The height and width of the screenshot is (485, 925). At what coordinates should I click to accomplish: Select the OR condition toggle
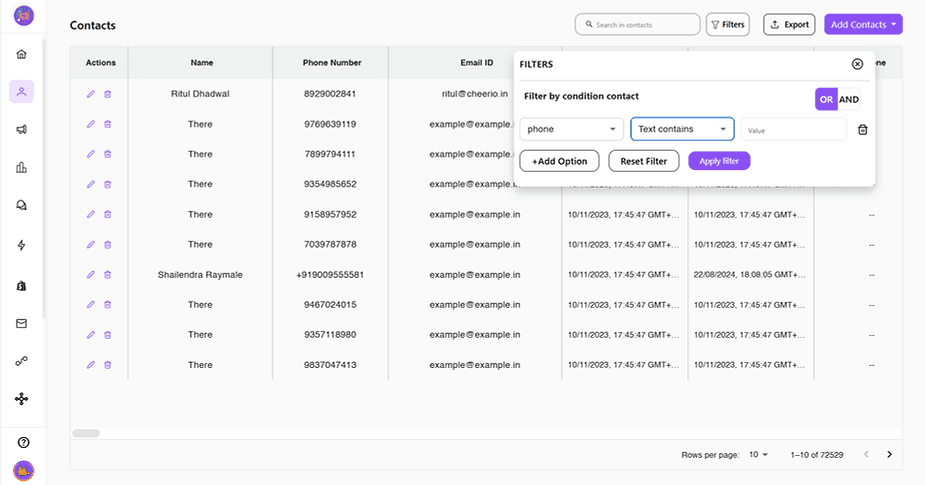[826, 99]
